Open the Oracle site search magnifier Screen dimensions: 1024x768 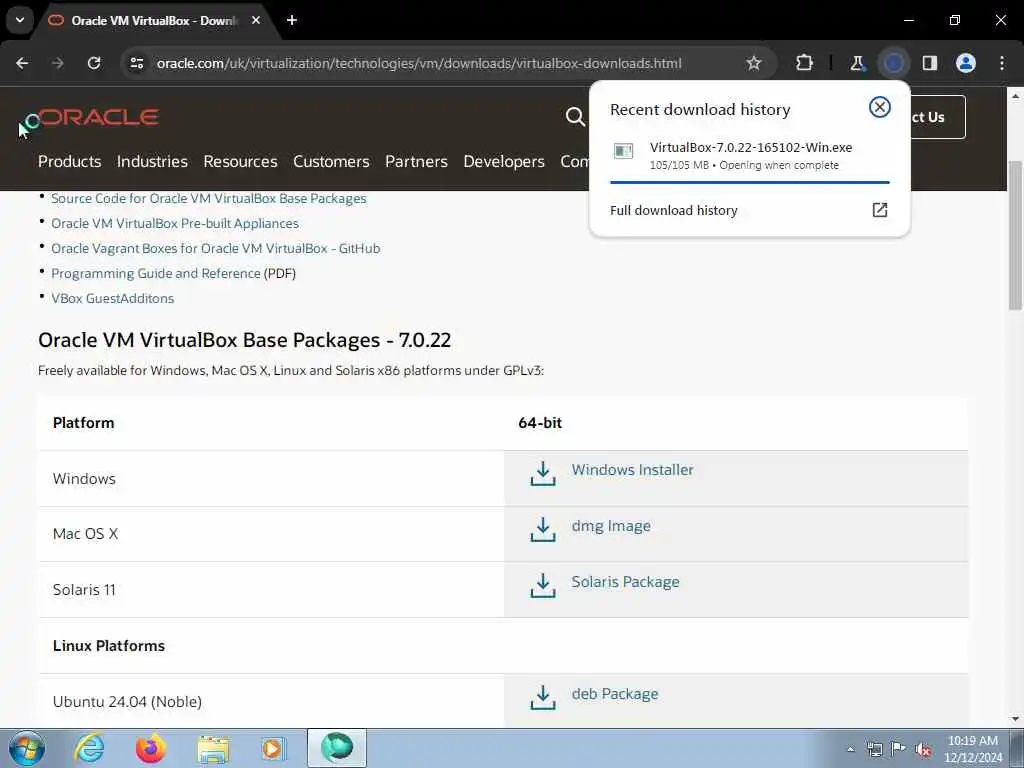point(575,117)
